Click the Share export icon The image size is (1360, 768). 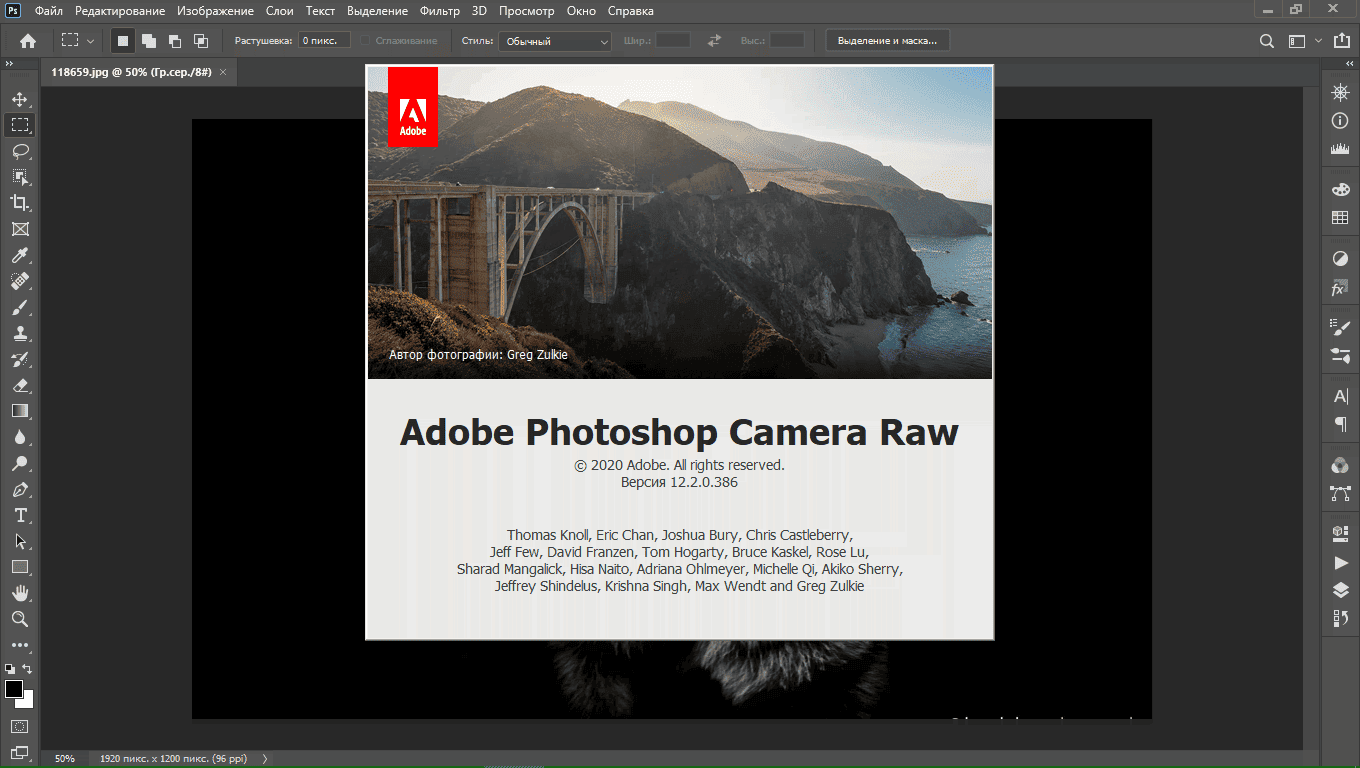pos(1340,41)
